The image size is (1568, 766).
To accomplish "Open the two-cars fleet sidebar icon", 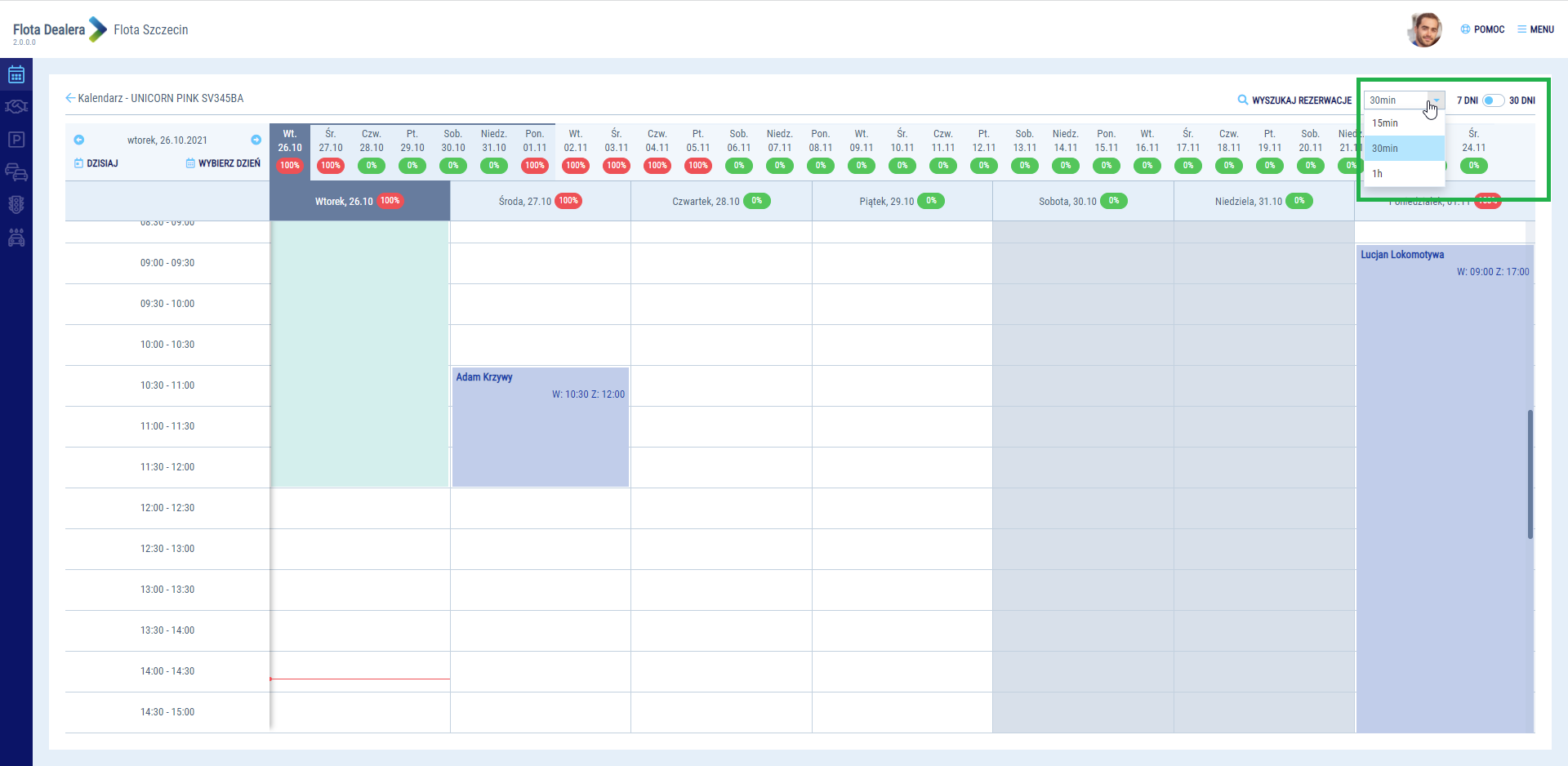I will point(16,172).
